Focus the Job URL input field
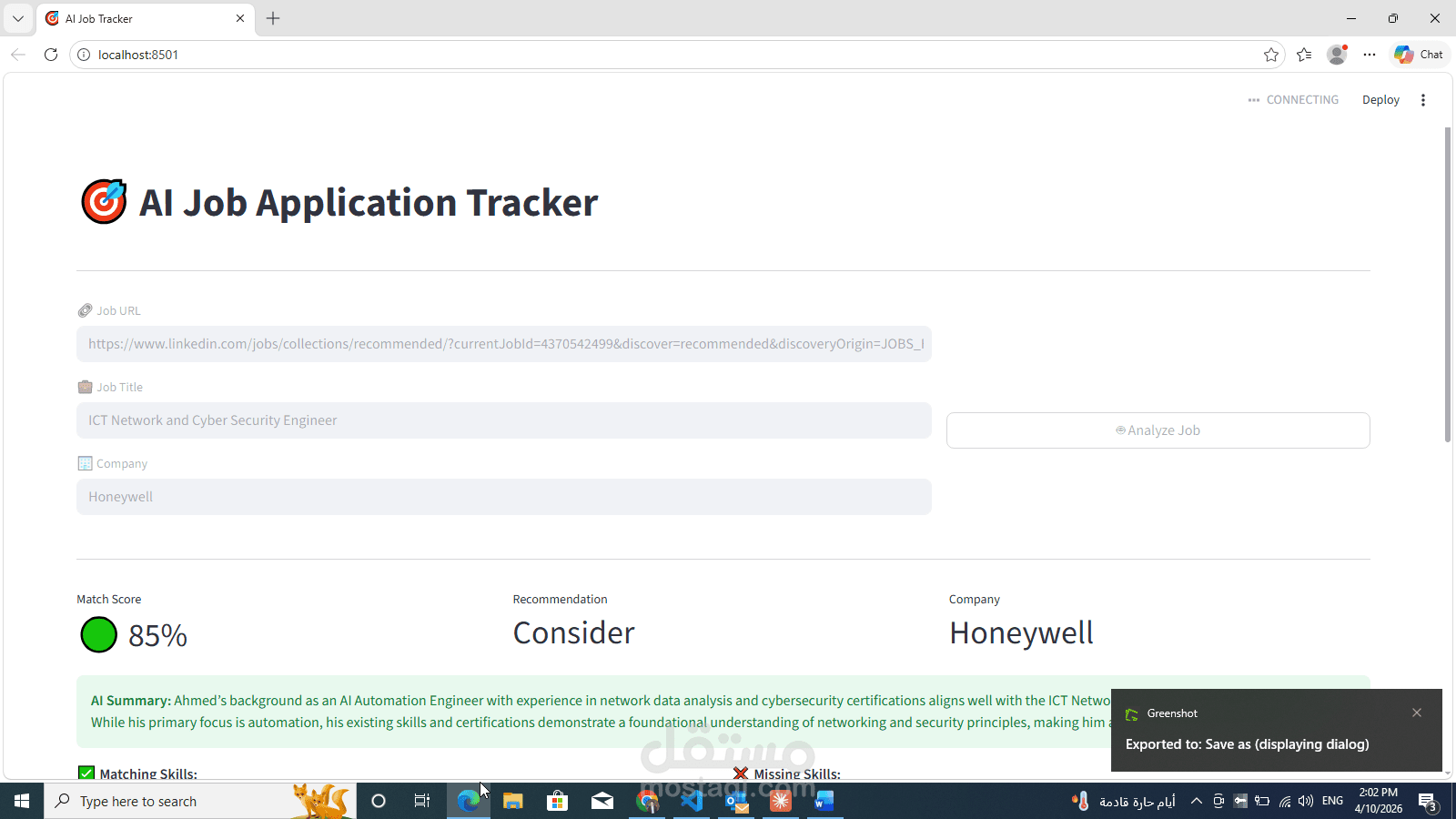The width and height of the screenshot is (1456, 819). 504,344
